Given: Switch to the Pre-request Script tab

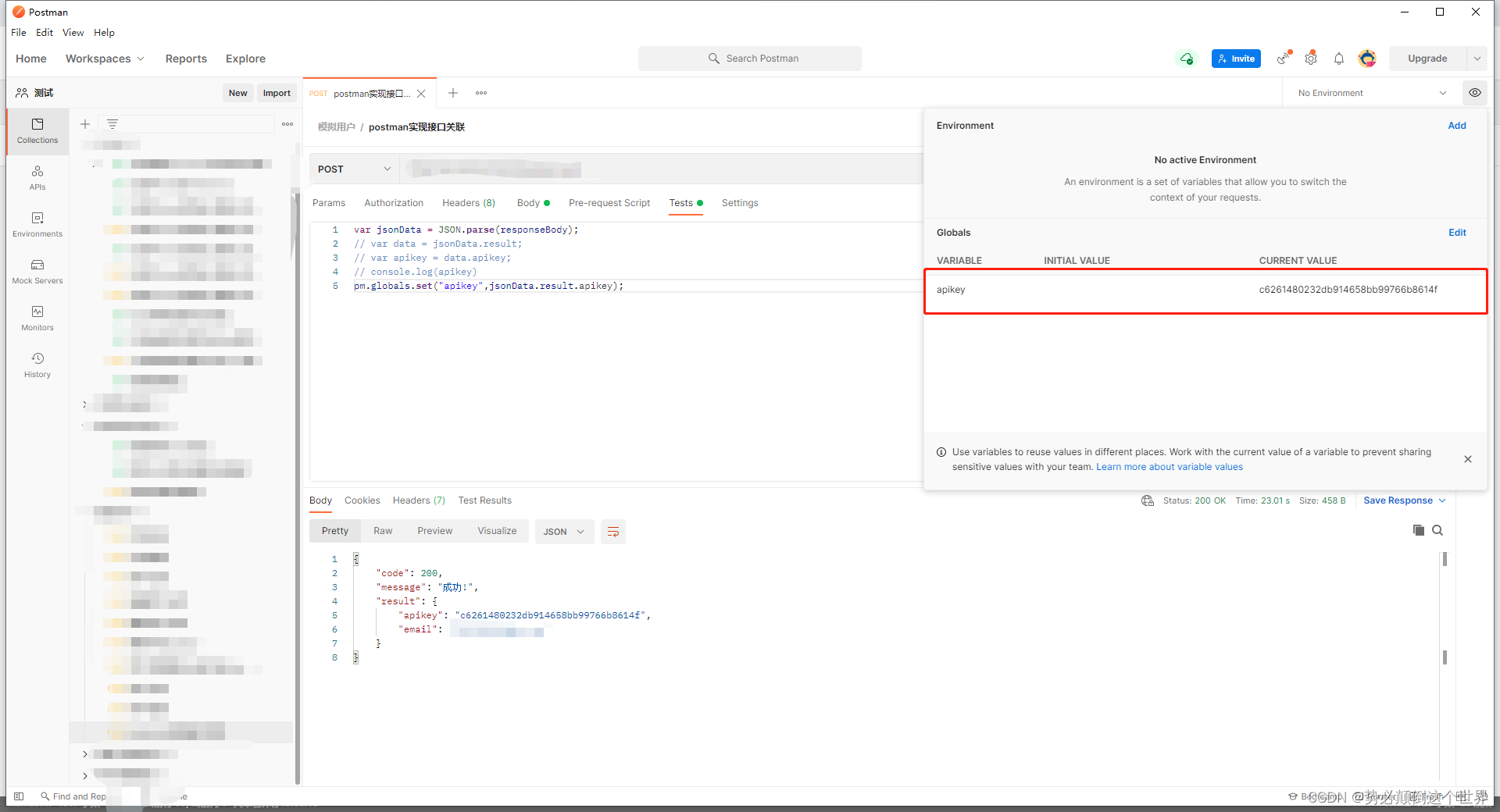Looking at the screenshot, I should click(x=609, y=203).
